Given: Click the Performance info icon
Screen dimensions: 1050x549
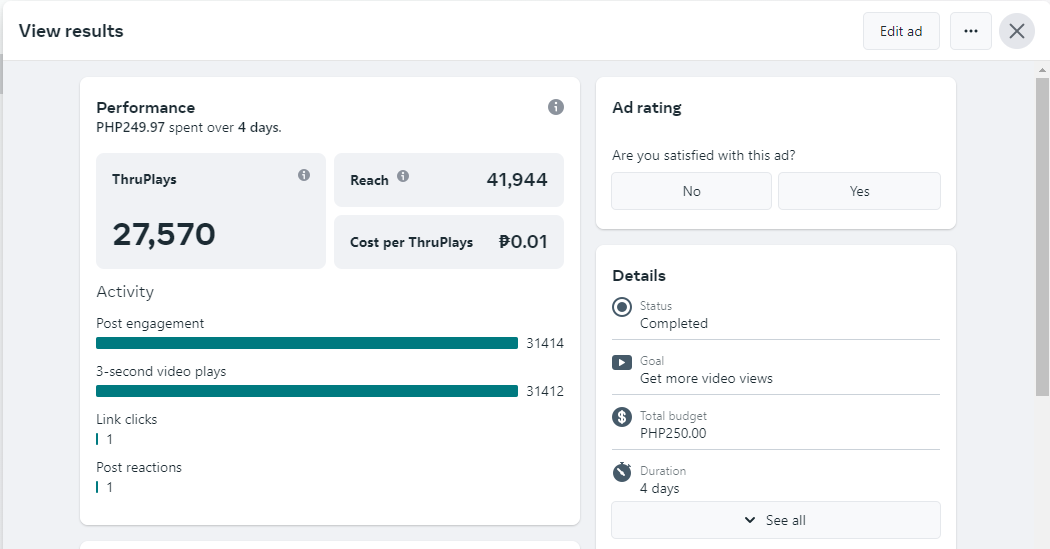Looking at the screenshot, I should click(x=556, y=107).
